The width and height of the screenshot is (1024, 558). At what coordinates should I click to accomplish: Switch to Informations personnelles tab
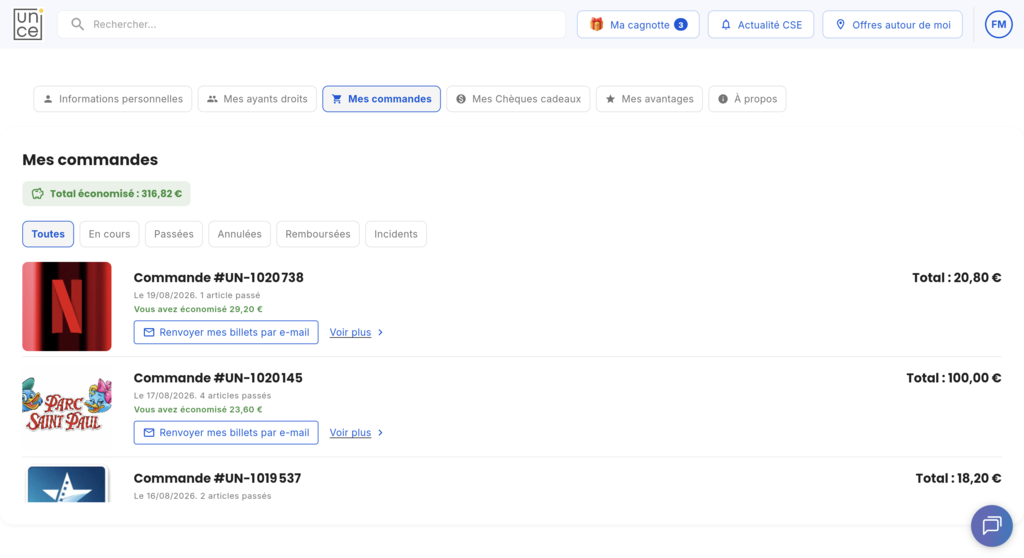pos(113,99)
